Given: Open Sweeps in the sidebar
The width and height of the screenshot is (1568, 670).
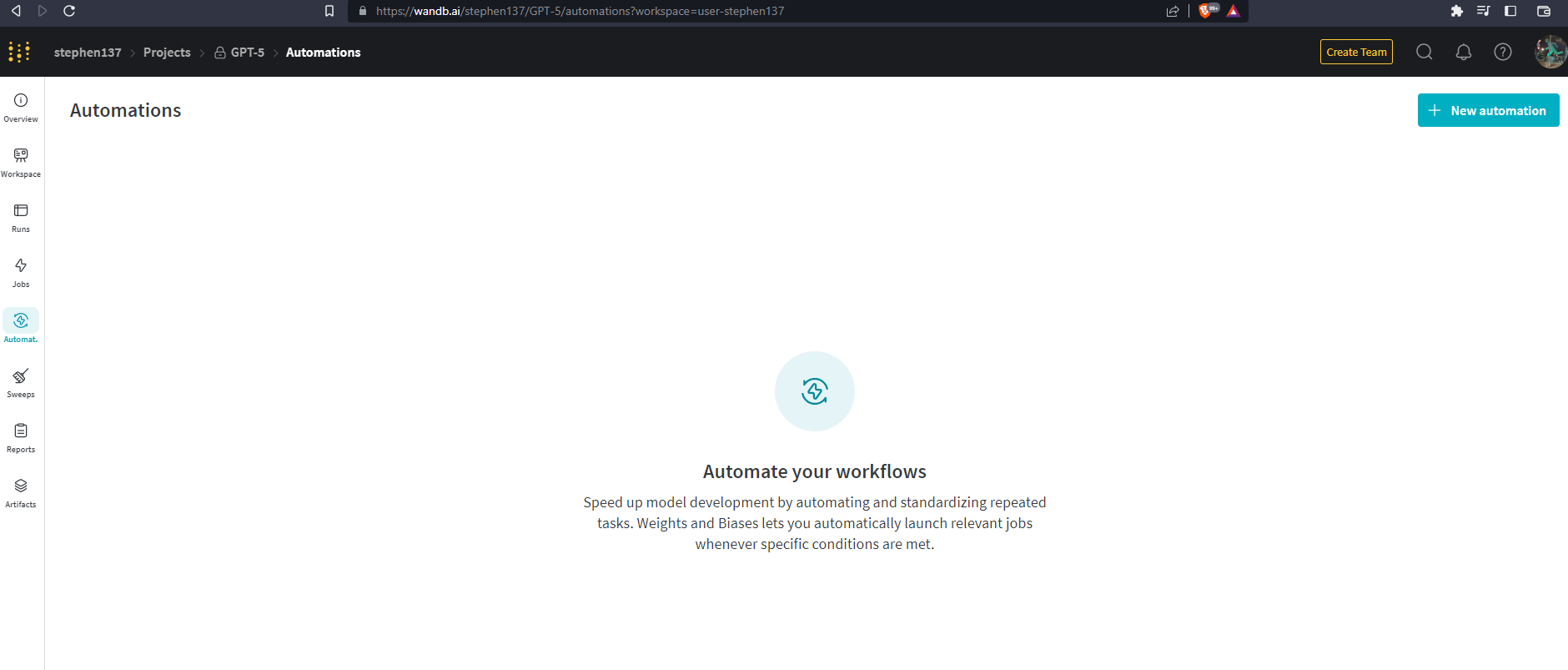Looking at the screenshot, I should [x=21, y=383].
